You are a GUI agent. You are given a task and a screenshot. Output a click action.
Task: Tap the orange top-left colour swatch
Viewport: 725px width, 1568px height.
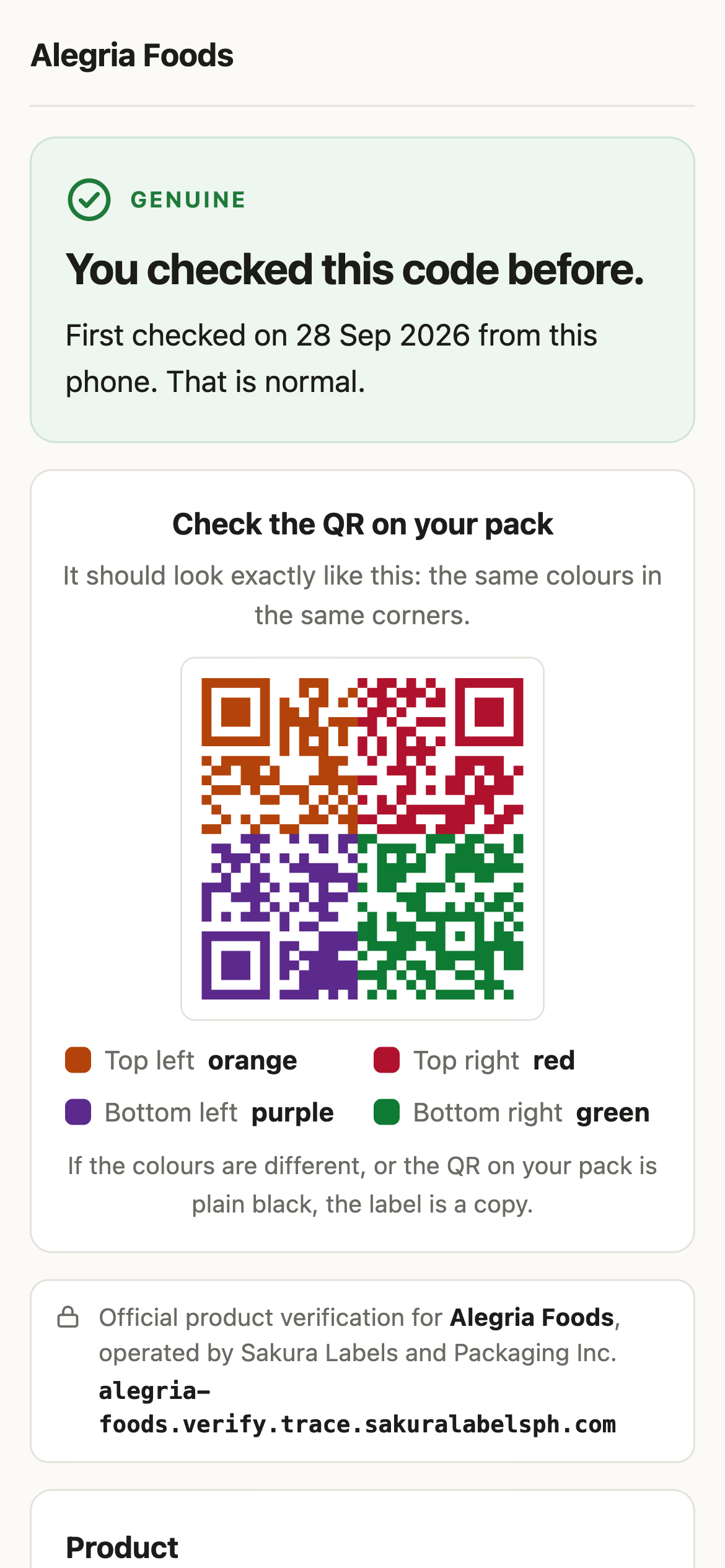click(78, 1060)
